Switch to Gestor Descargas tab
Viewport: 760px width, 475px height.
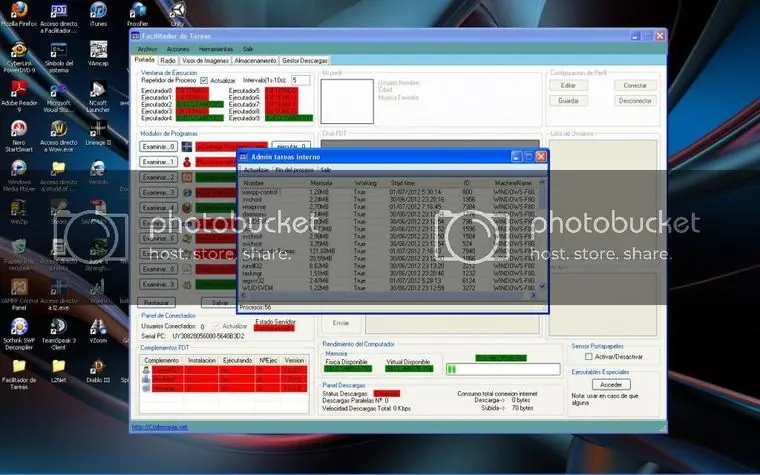(305, 61)
